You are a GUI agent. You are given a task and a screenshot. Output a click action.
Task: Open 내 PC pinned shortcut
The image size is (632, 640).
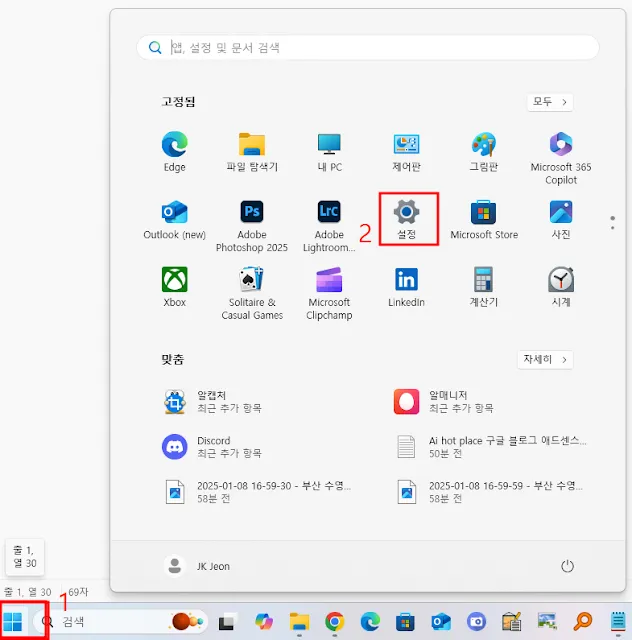tap(329, 151)
